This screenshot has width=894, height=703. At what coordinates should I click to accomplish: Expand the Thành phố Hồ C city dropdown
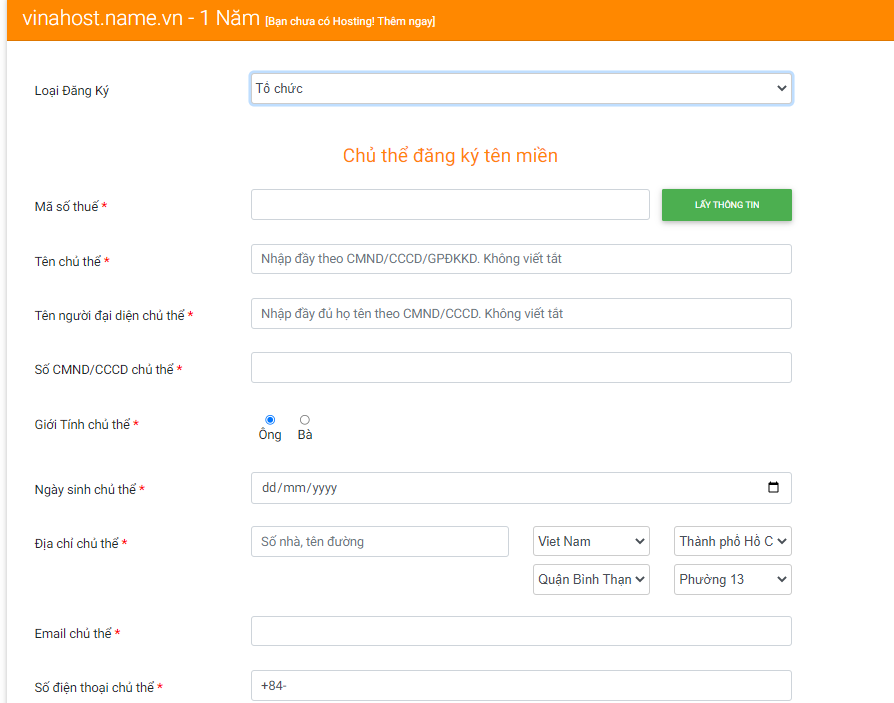(733, 541)
